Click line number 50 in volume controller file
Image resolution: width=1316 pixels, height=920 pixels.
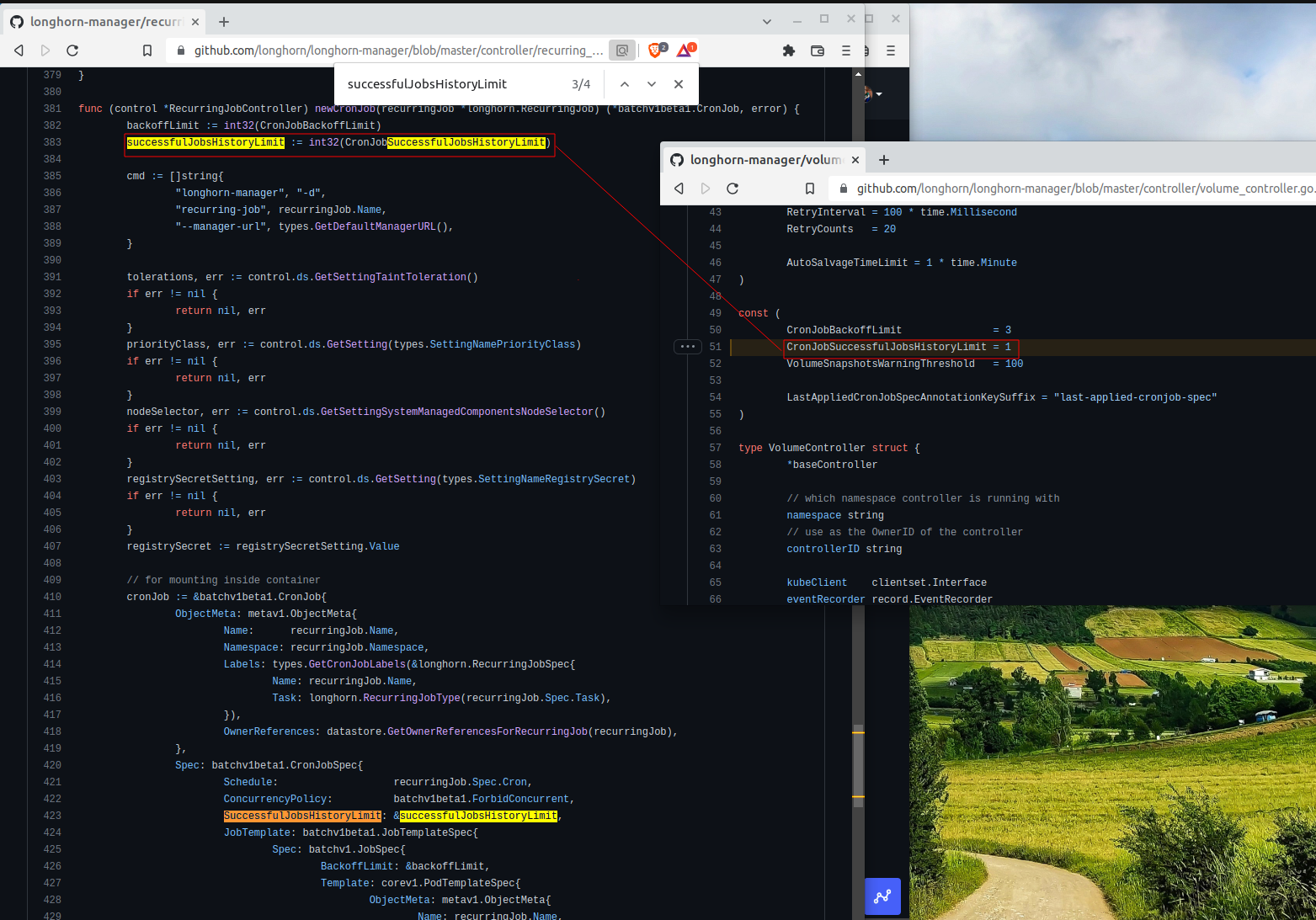[x=716, y=330]
